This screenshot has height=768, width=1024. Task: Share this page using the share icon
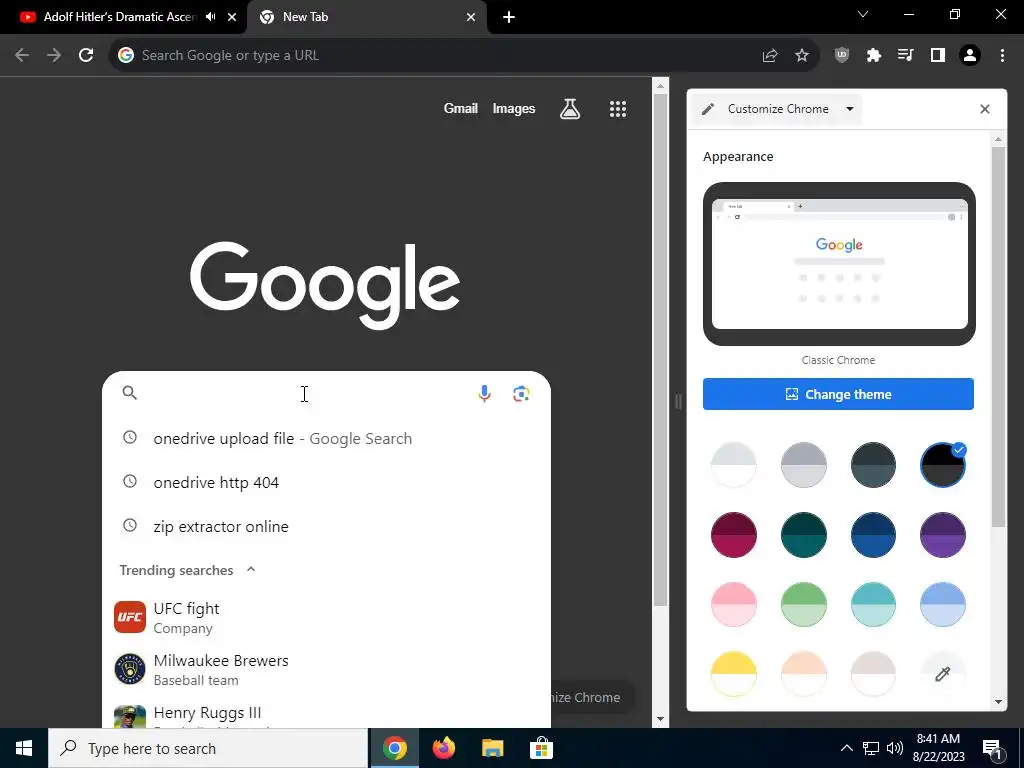point(770,56)
